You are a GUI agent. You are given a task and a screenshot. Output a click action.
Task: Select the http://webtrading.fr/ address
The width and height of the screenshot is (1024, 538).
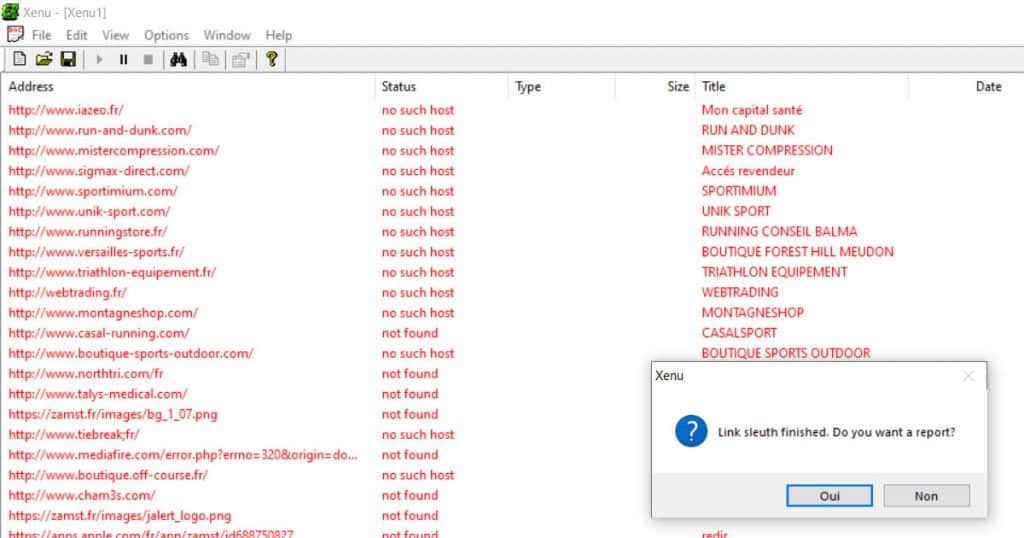tap(67, 292)
